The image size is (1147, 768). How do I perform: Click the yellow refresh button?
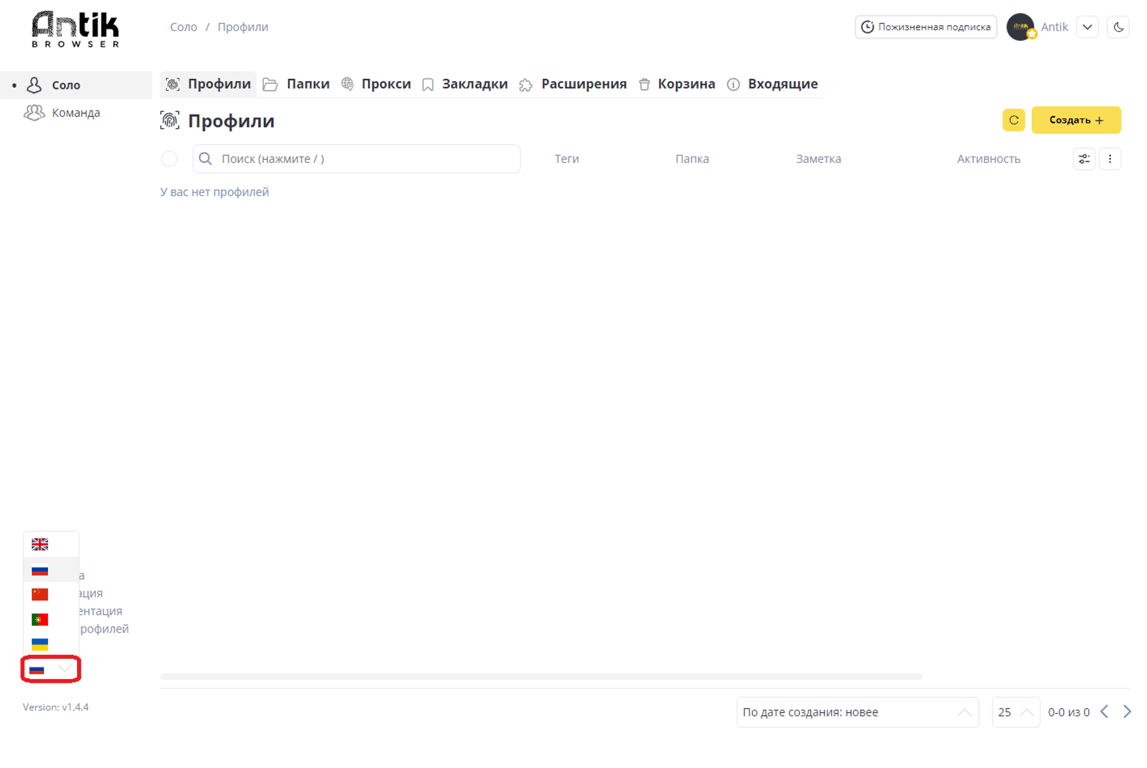coord(1014,120)
